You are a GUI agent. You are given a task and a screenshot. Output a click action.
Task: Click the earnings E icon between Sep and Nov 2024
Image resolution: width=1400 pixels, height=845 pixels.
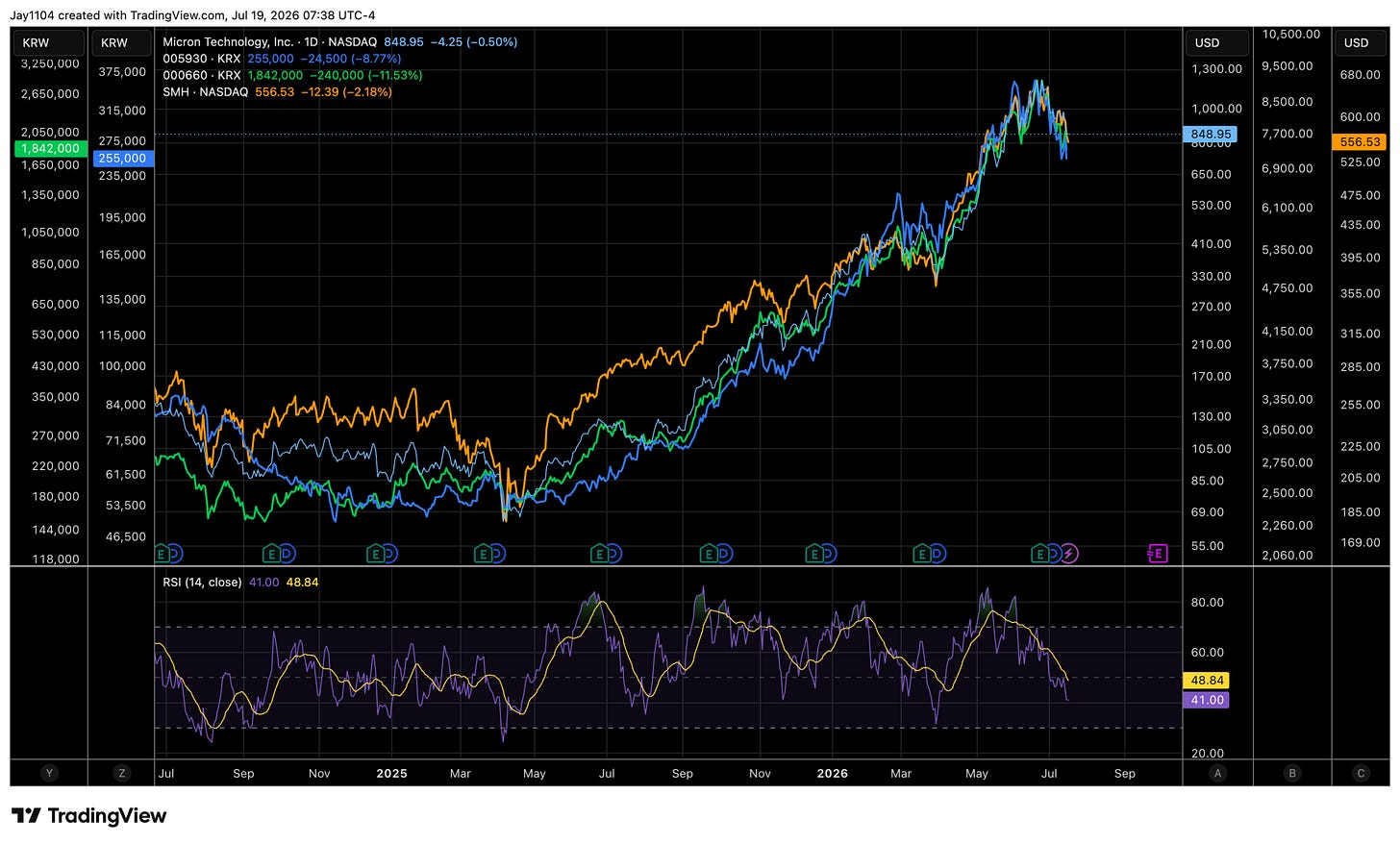tap(272, 554)
